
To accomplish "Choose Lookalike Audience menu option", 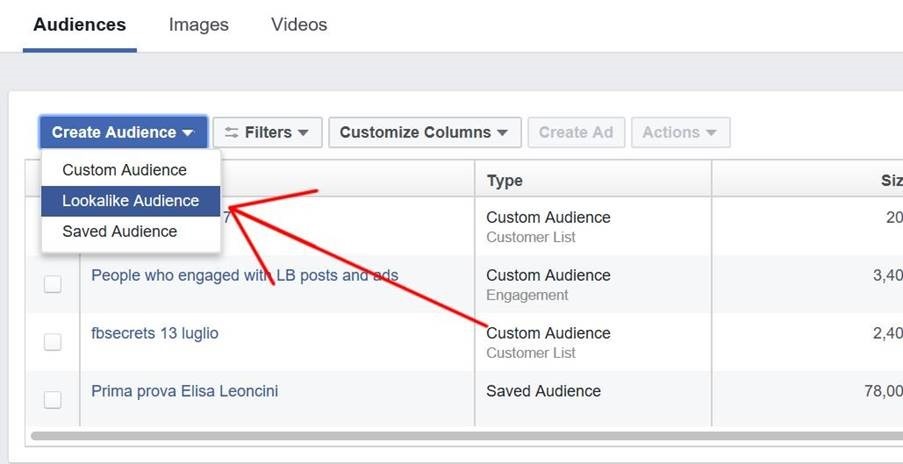I will pyautogui.click(x=130, y=201).
